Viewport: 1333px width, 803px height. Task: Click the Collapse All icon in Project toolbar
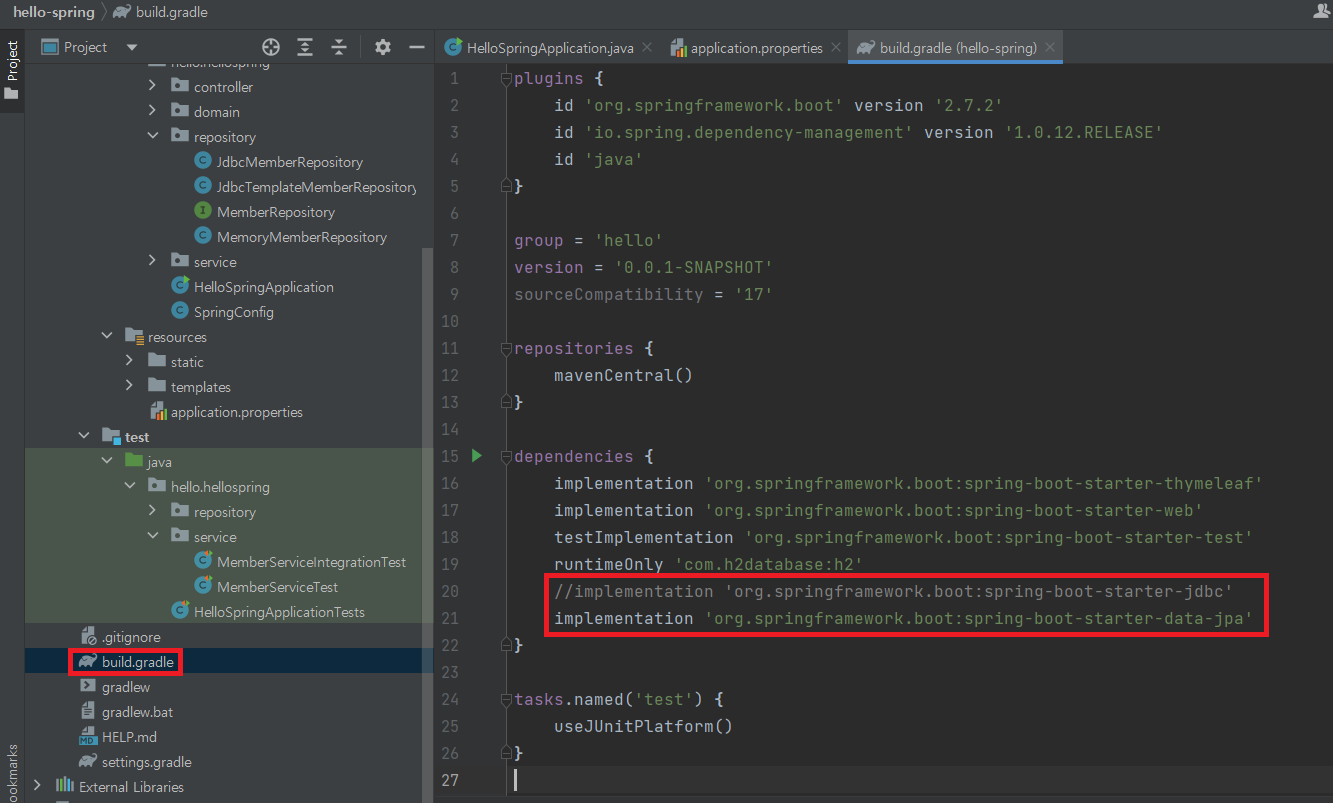(339, 47)
